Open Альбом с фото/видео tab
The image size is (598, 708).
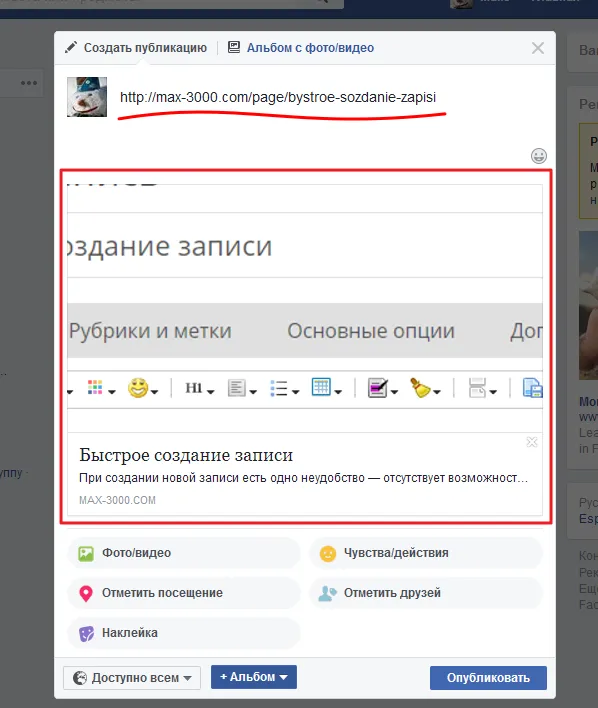point(301,47)
